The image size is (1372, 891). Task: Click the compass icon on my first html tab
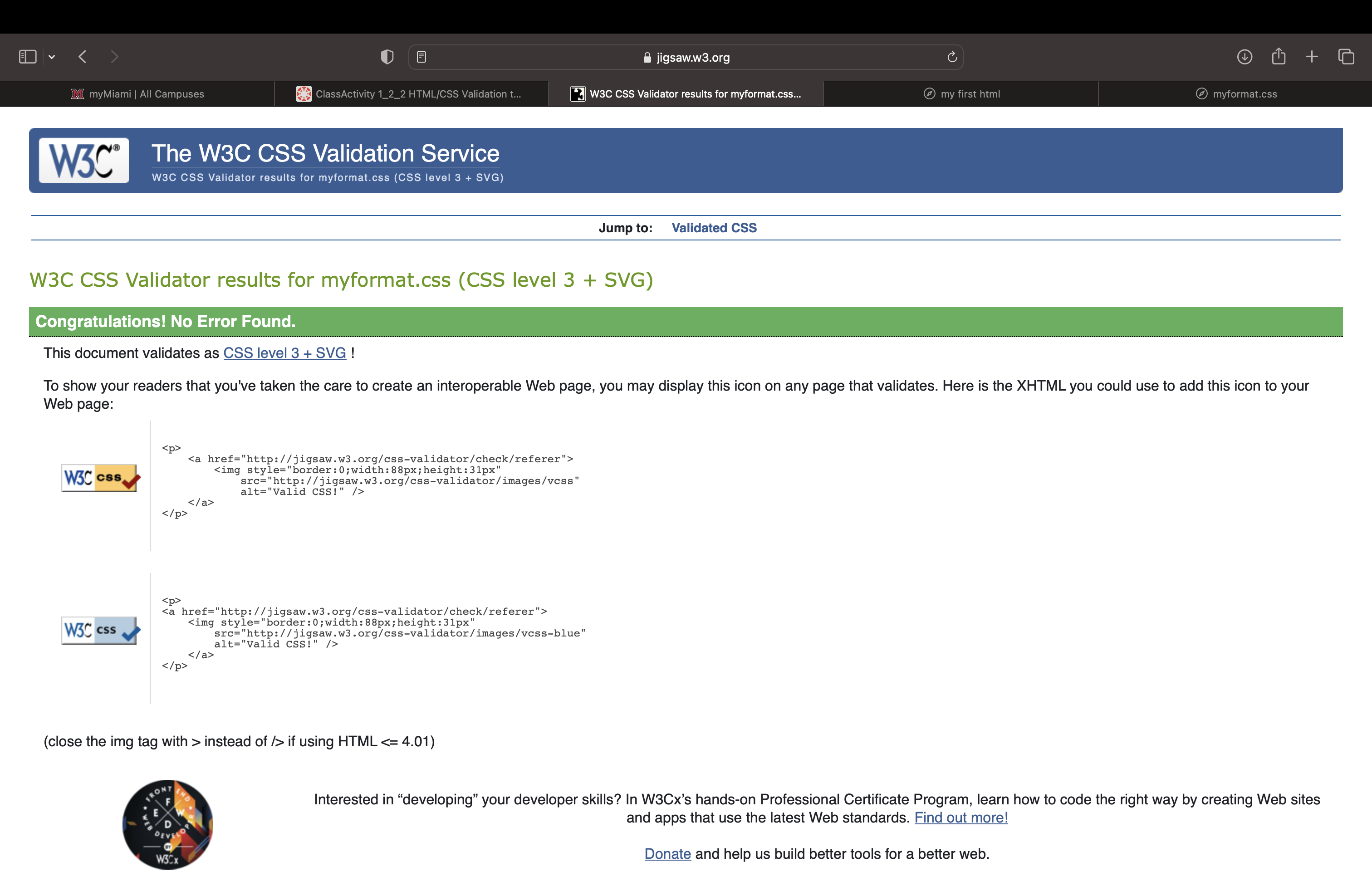(929, 94)
